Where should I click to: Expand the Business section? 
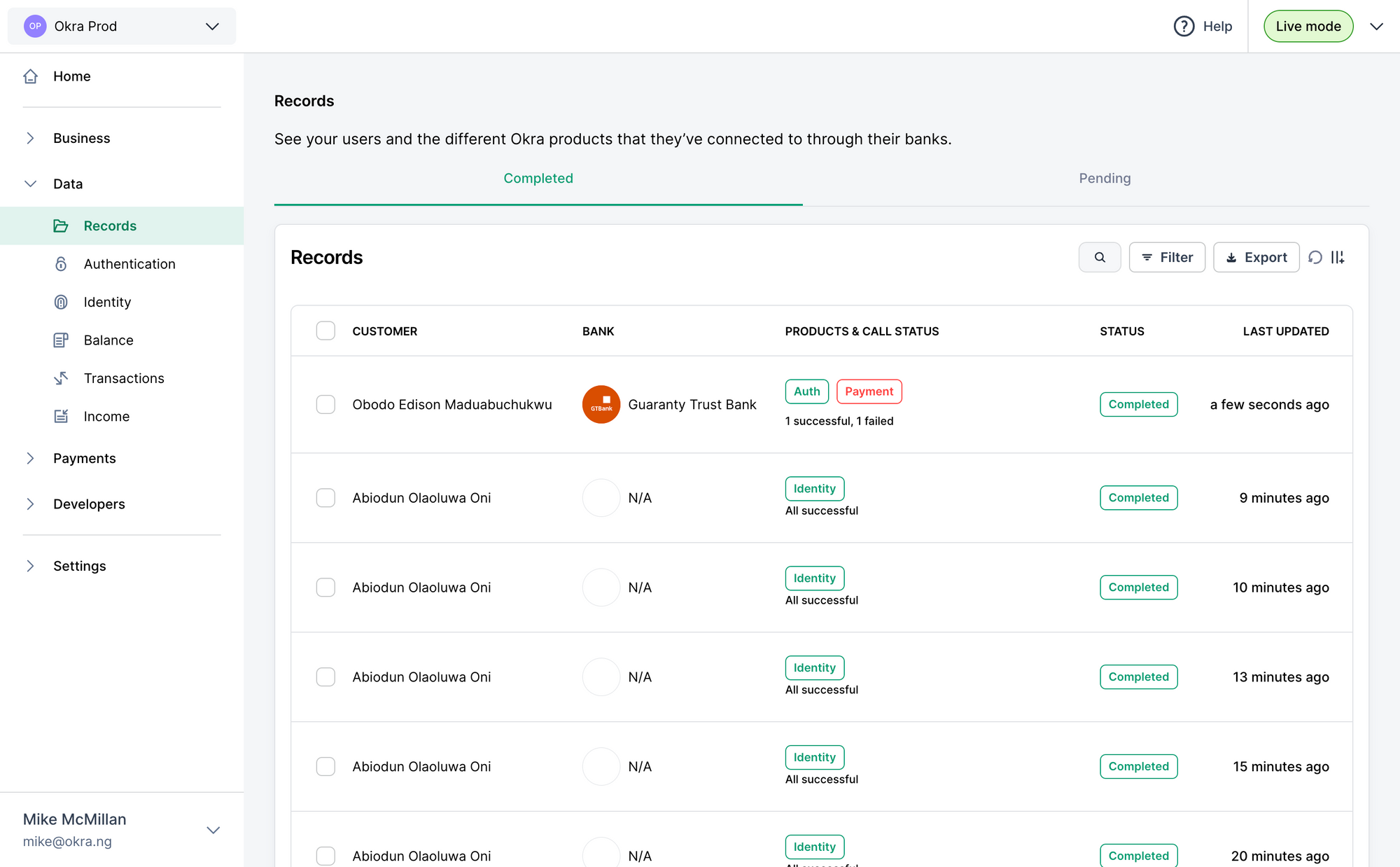pyautogui.click(x=30, y=138)
